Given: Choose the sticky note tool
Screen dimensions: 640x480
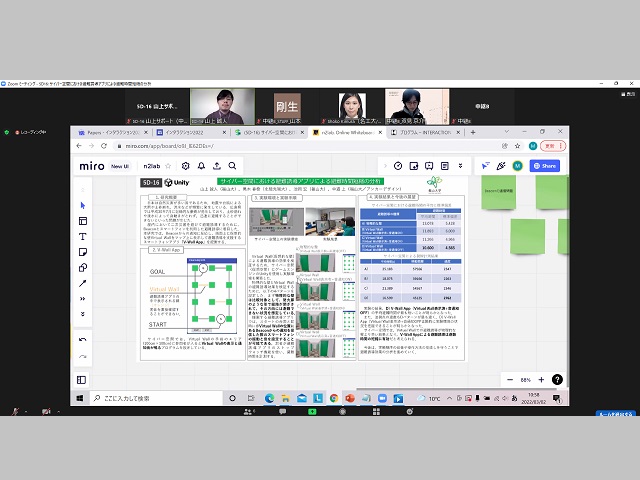Looking at the screenshot, I should tap(83, 251).
